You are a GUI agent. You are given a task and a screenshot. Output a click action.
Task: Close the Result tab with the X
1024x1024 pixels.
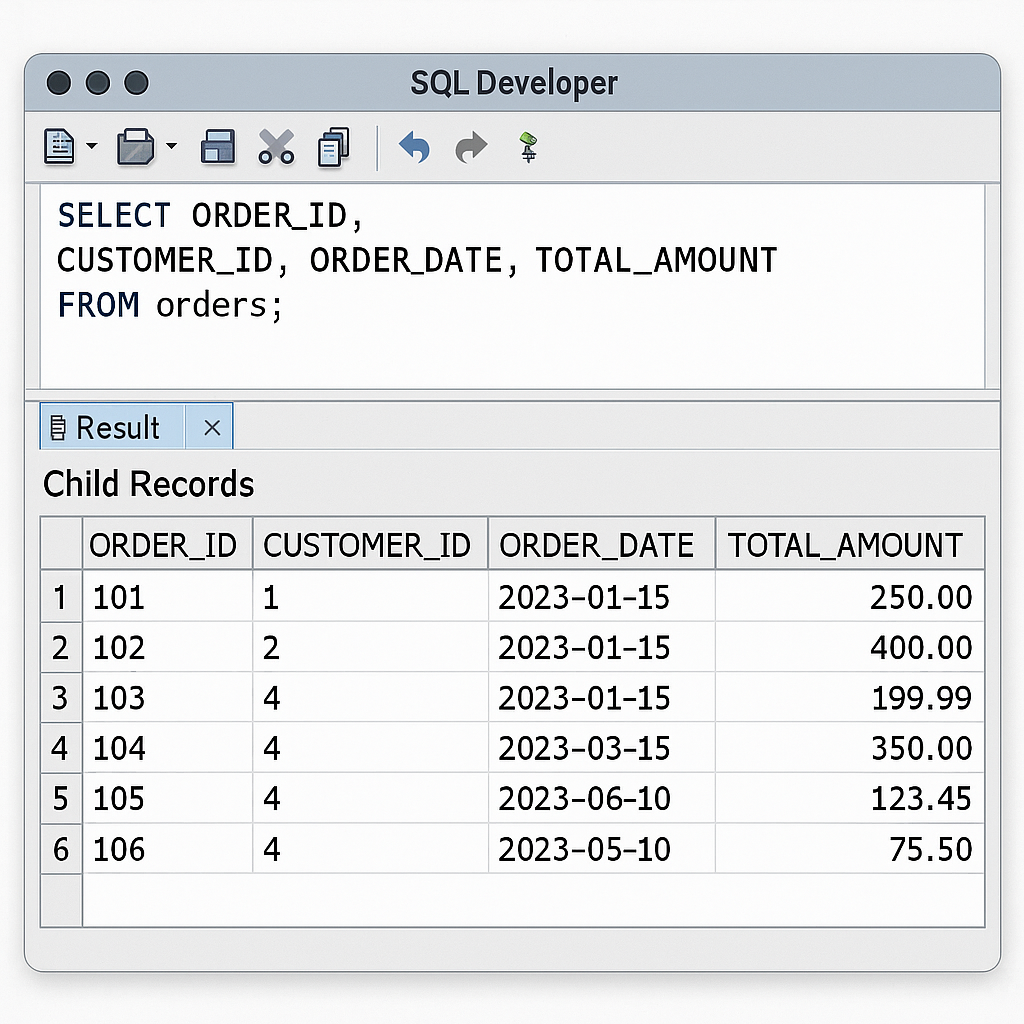pos(210,427)
